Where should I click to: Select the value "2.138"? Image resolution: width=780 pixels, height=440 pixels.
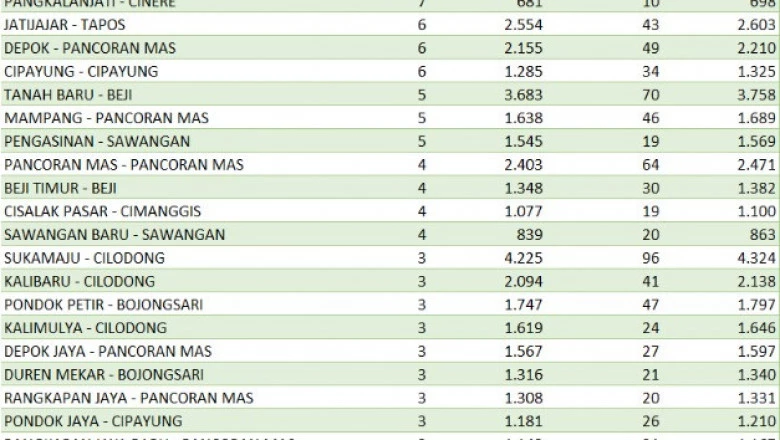pos(757,281)
